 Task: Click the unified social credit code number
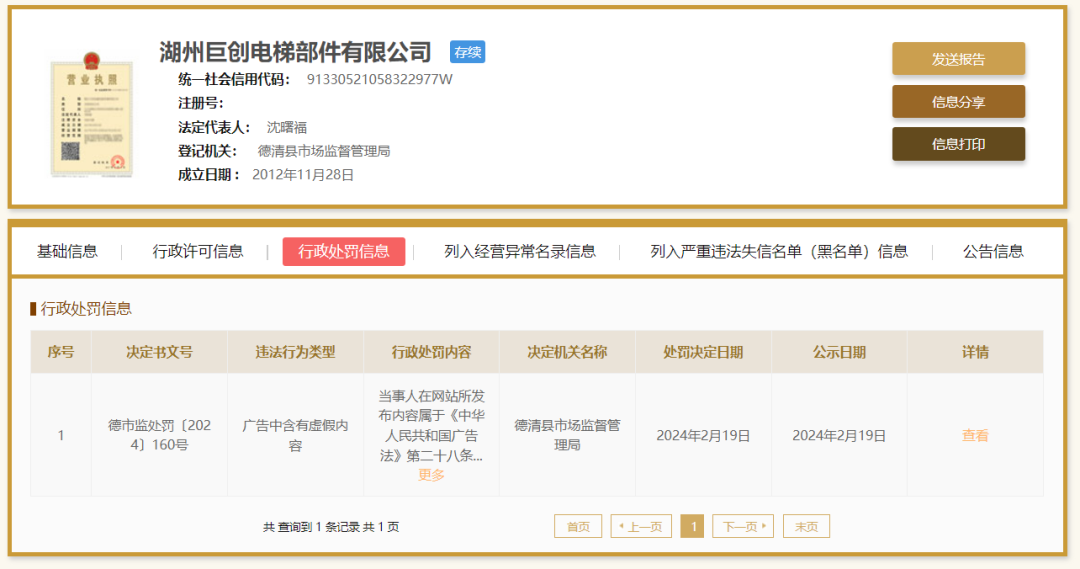(x=379, y=79)
